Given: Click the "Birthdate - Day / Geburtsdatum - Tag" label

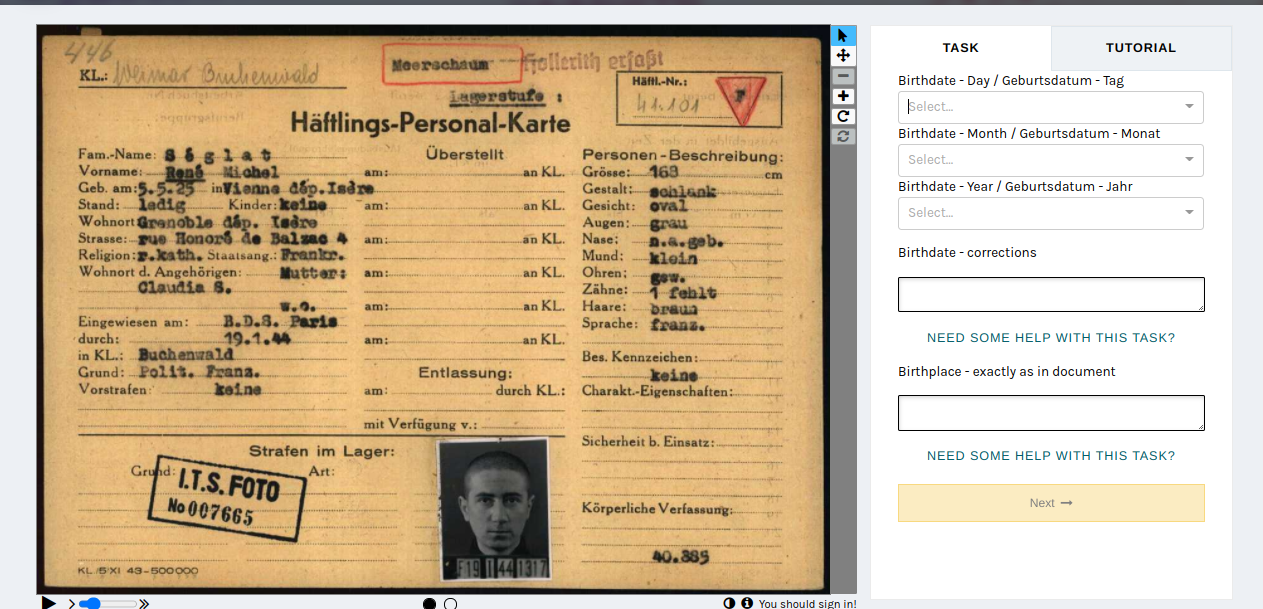Looking at the screenshot, I should coord(1011,80).
